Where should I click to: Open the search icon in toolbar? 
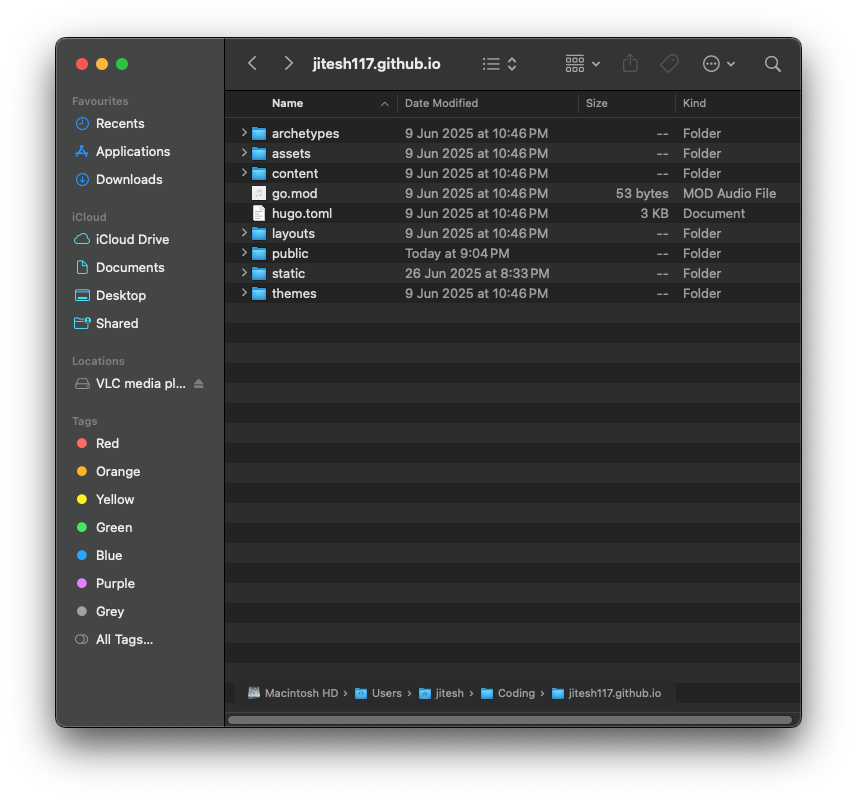click(x=772, y=63)
